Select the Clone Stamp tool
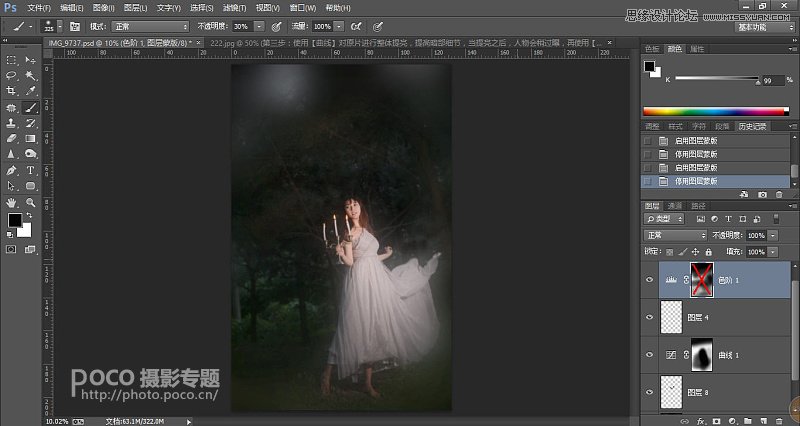 (x=11, y=123)
